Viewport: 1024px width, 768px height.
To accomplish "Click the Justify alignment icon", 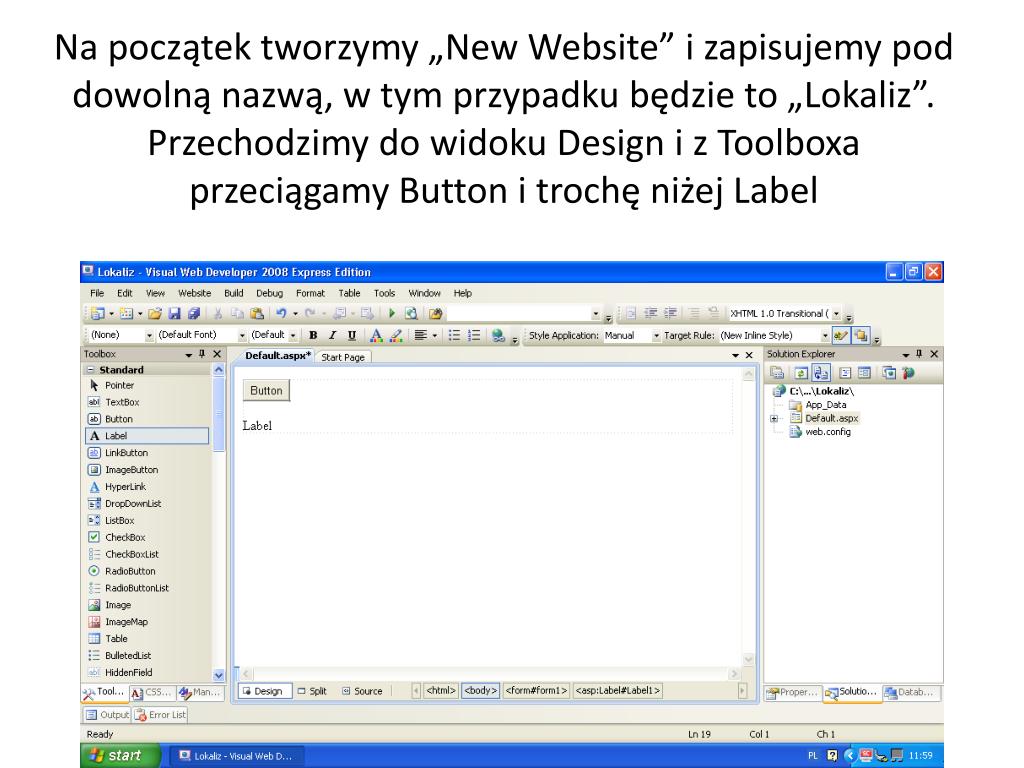I will 421,335.
